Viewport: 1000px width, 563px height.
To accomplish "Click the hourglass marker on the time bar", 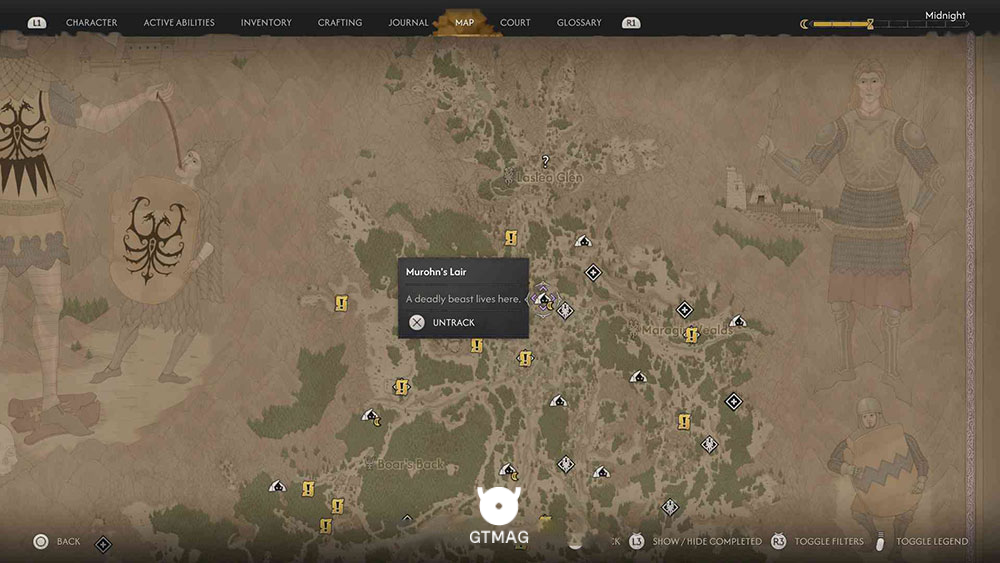I will click(x=870, y=24).
